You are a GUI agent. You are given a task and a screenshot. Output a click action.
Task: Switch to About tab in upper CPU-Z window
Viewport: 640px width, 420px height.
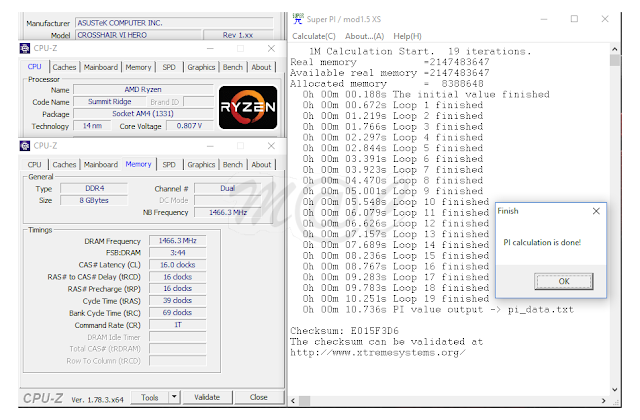click(261, 67)
